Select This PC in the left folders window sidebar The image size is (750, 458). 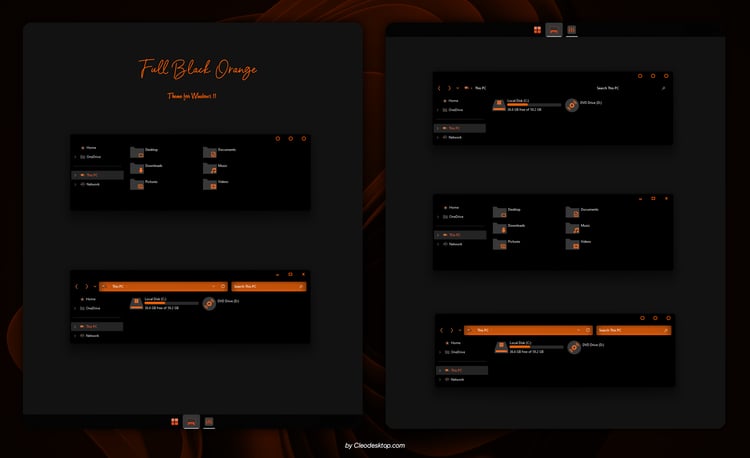[x=98, y=175]
